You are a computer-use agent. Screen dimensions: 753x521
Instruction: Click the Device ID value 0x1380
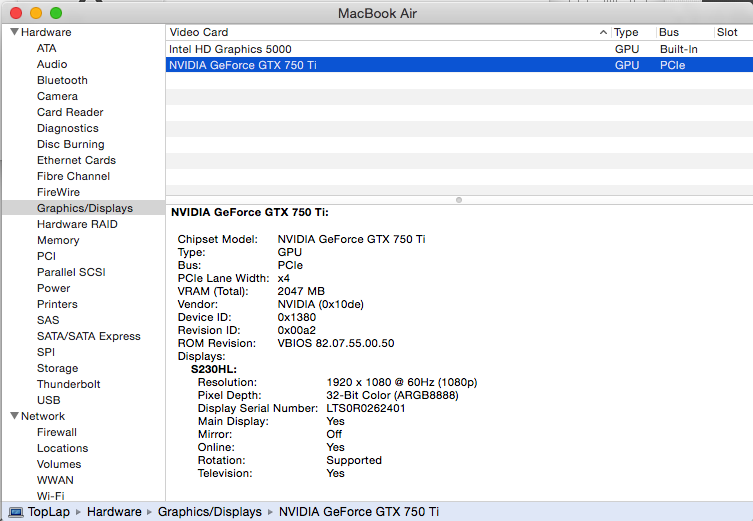coord(297,317)
